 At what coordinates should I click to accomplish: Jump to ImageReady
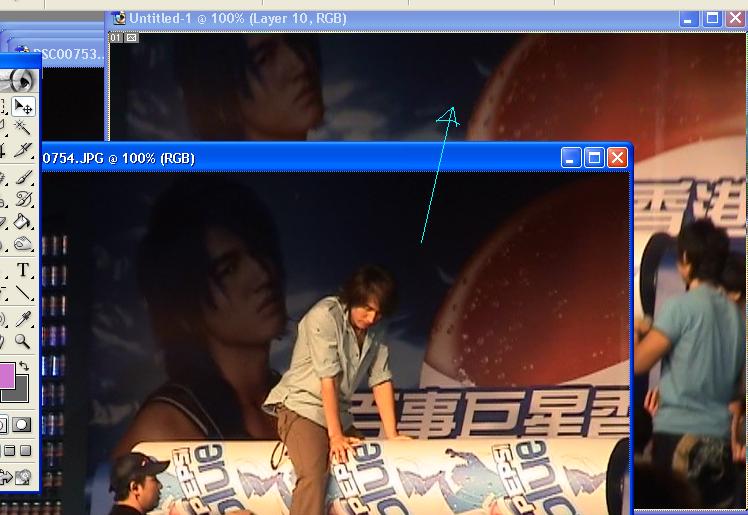(14, 477)
